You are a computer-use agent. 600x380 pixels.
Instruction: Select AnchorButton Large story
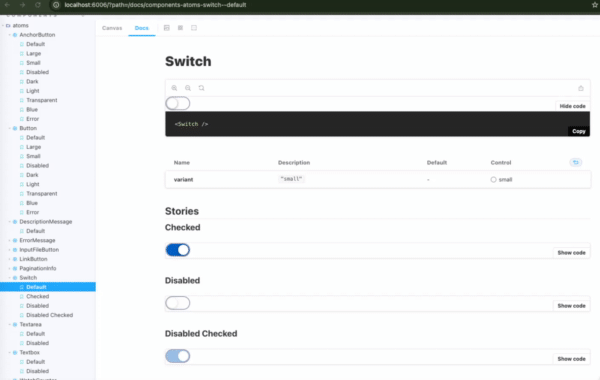pyautogui.click(x=34, y=54)
